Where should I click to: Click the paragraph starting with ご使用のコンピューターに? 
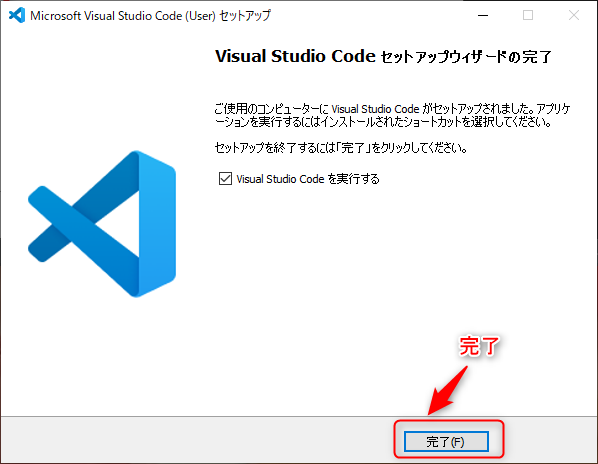point(392,115)
